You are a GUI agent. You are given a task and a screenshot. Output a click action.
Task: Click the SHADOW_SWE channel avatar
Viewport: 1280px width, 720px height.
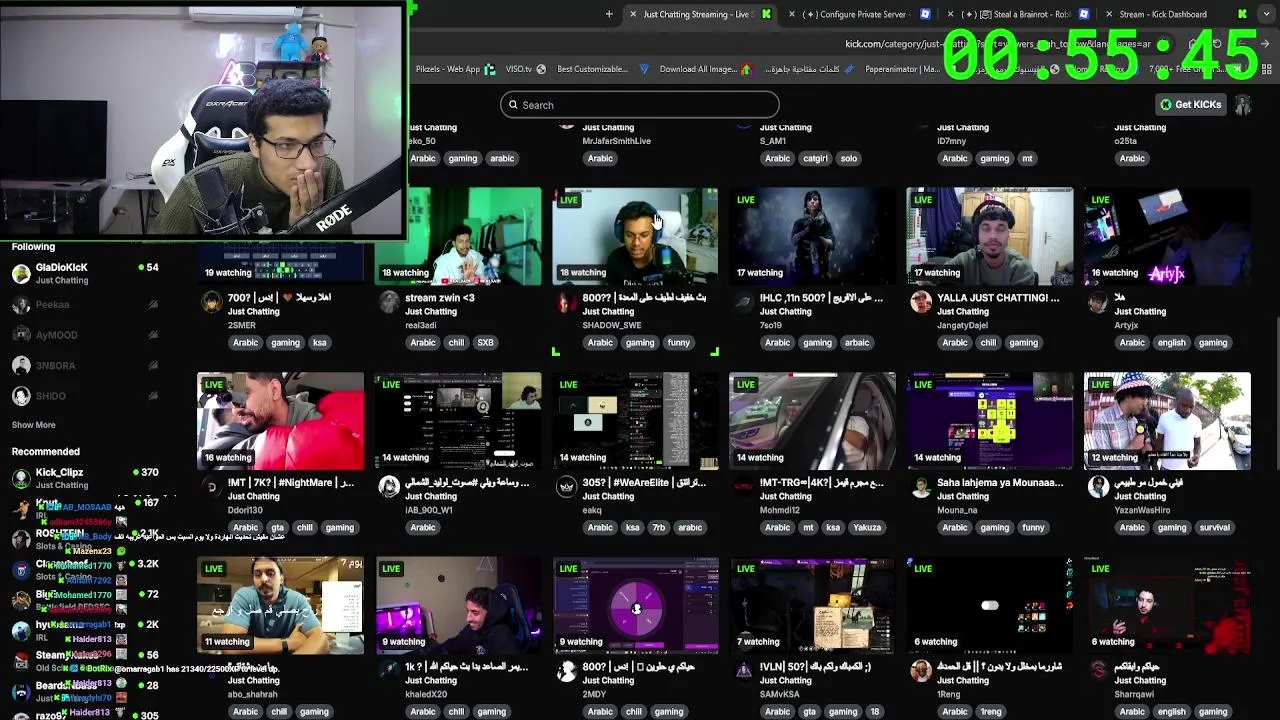pos(567,302)
